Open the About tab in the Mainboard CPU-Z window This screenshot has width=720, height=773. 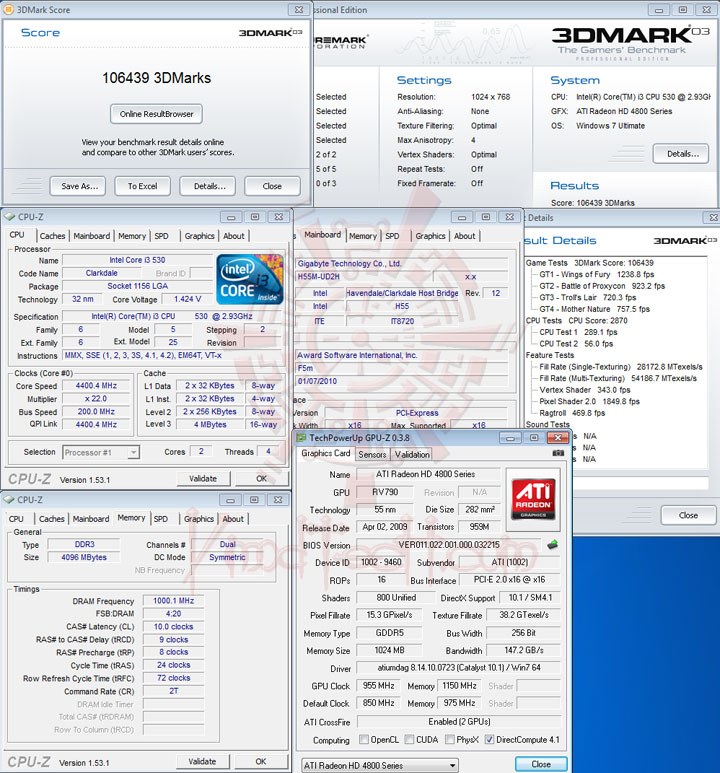[x=465, y=236]
